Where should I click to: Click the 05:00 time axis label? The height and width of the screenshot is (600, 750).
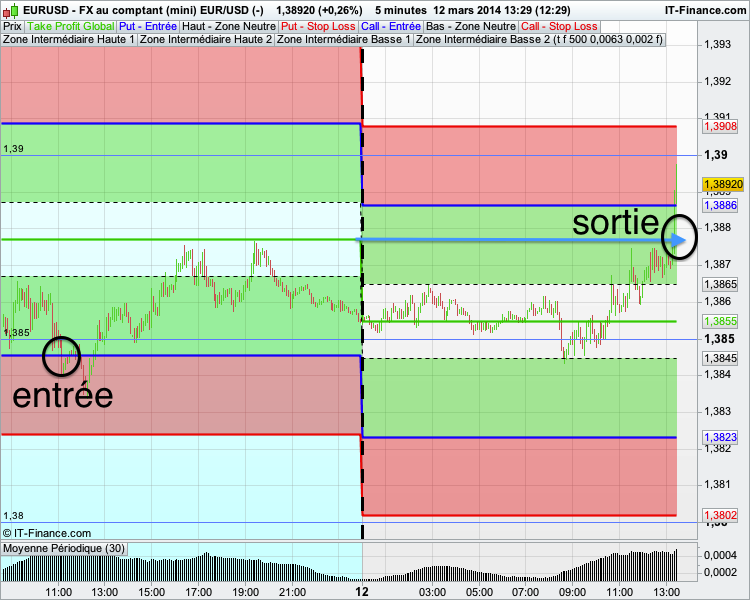pyautogui.click(x=479, y=592)
